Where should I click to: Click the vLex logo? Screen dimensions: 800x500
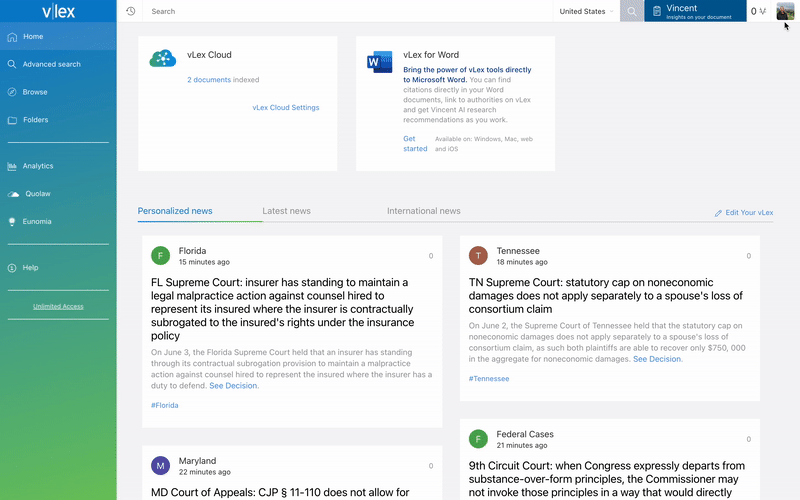pos(58,11)
